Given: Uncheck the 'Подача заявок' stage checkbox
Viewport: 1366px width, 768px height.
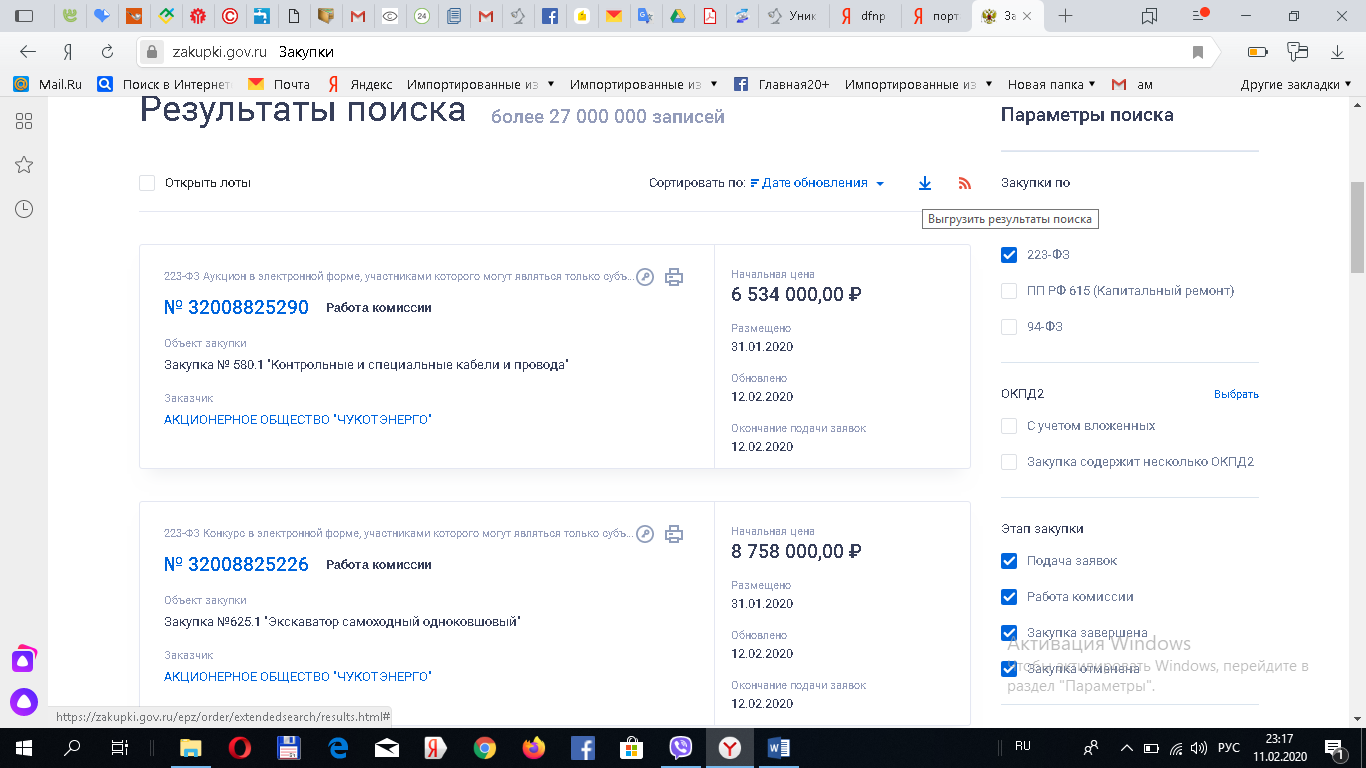Looking at the screenshot, I should pos(1009,561).
